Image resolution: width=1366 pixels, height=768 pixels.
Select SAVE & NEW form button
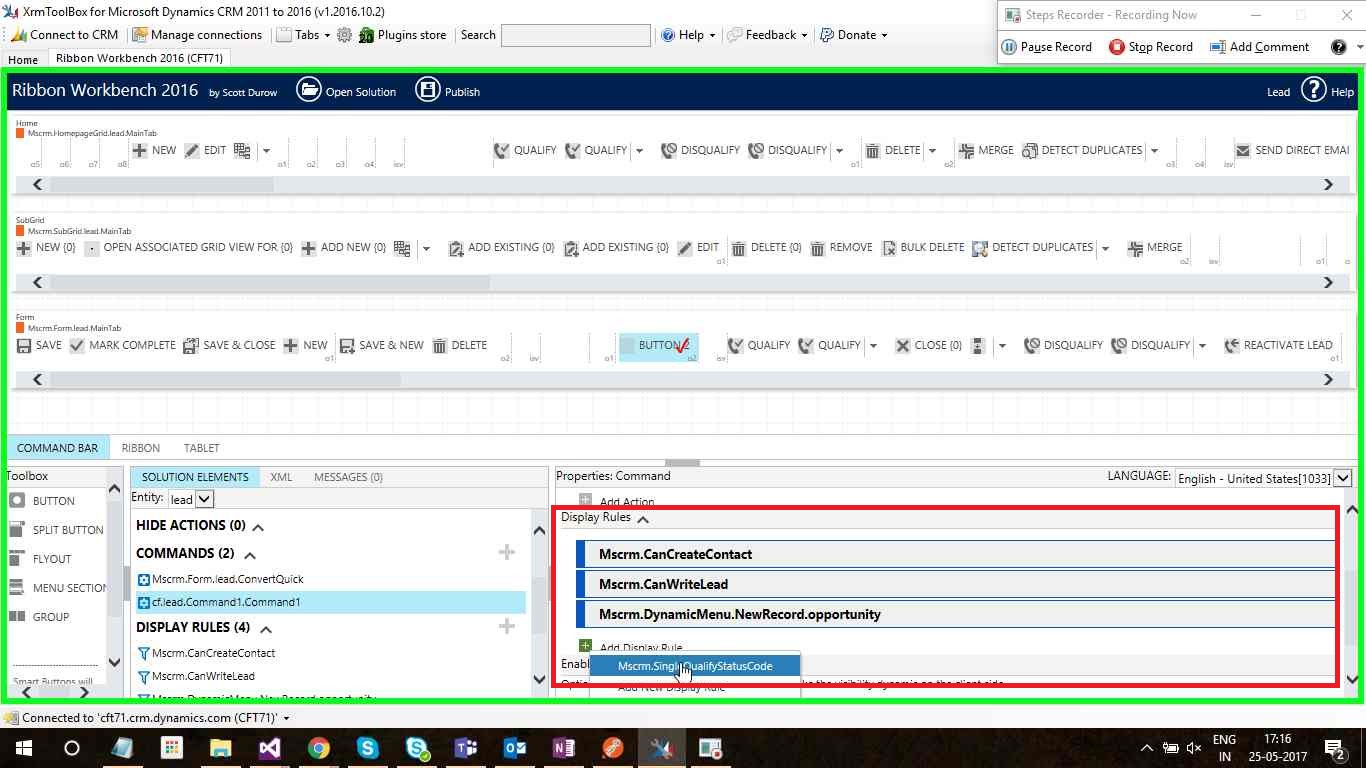pyautogui.click(x=381, y=346)
